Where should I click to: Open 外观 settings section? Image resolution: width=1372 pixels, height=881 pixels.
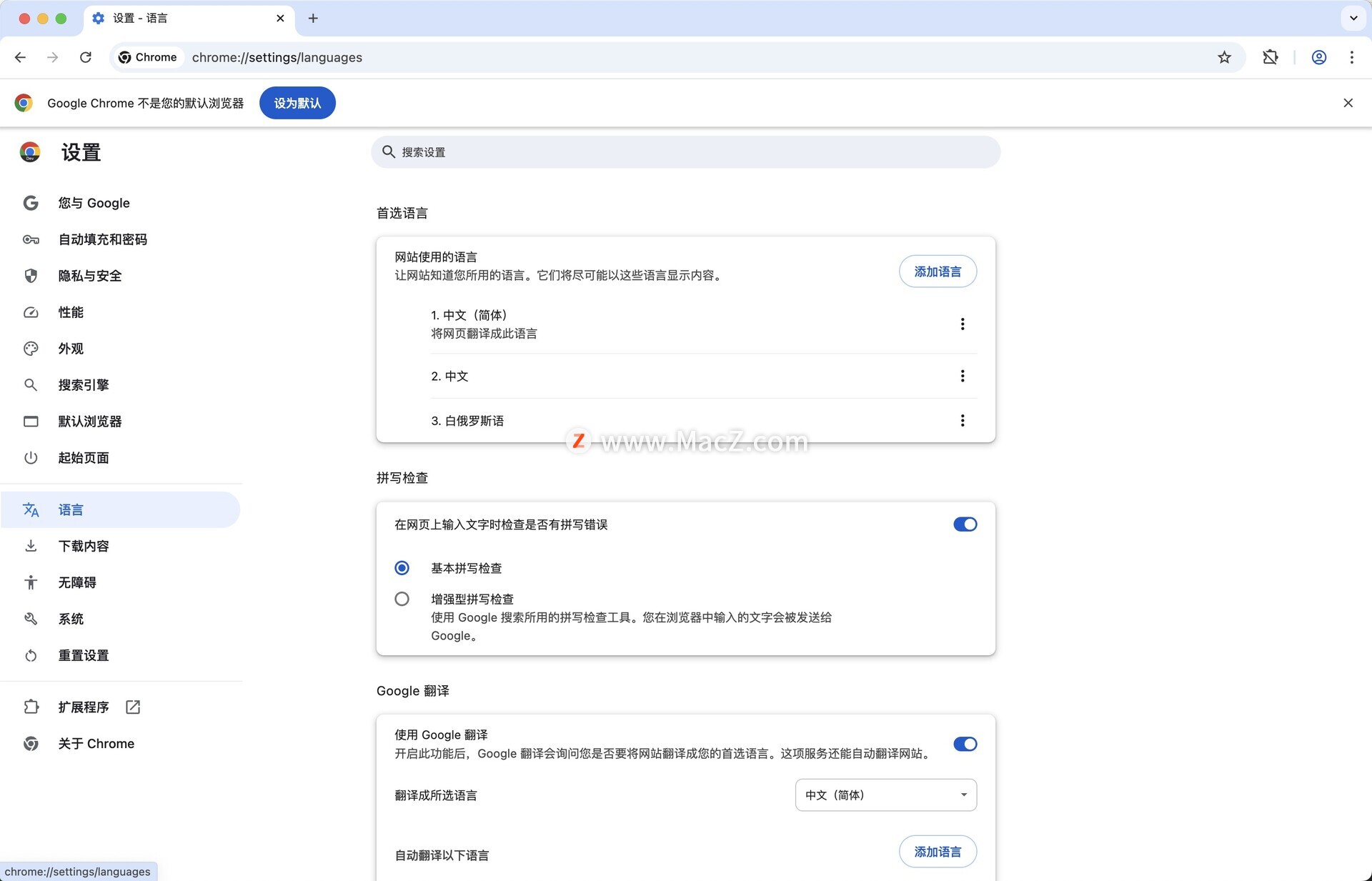point(120,349)
